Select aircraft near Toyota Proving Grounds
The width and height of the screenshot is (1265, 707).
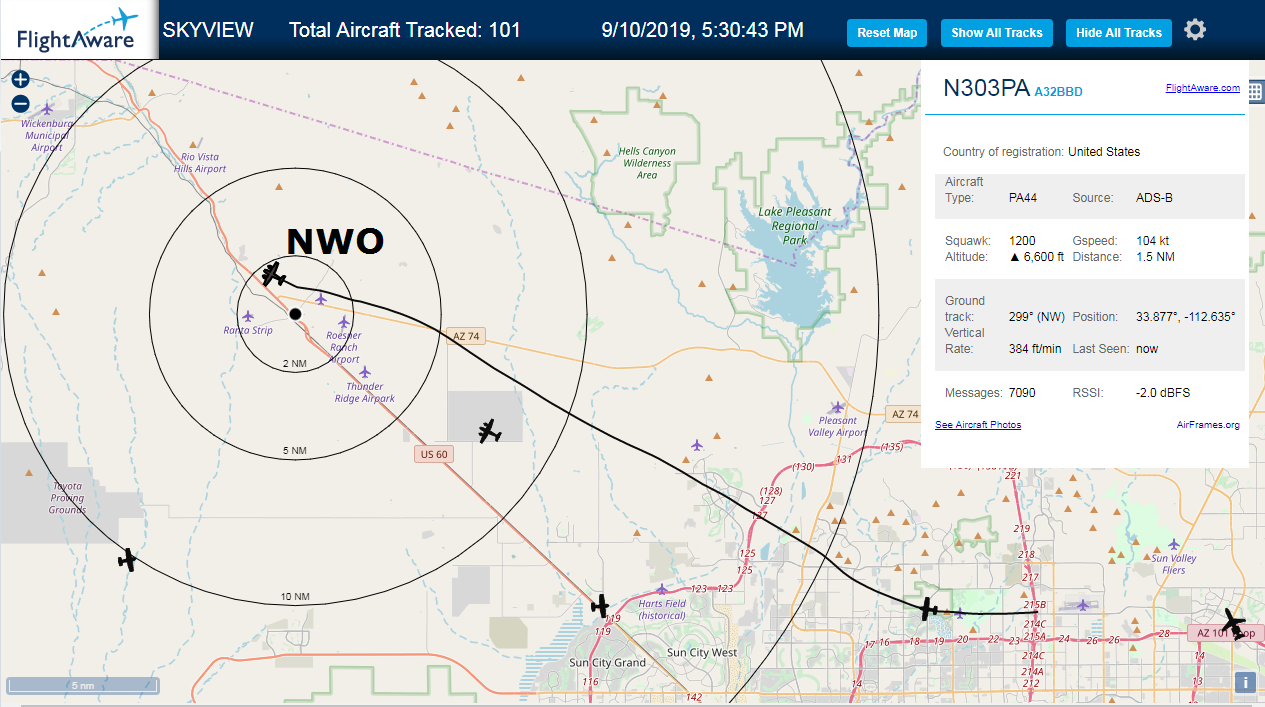[x=126, y=559]
